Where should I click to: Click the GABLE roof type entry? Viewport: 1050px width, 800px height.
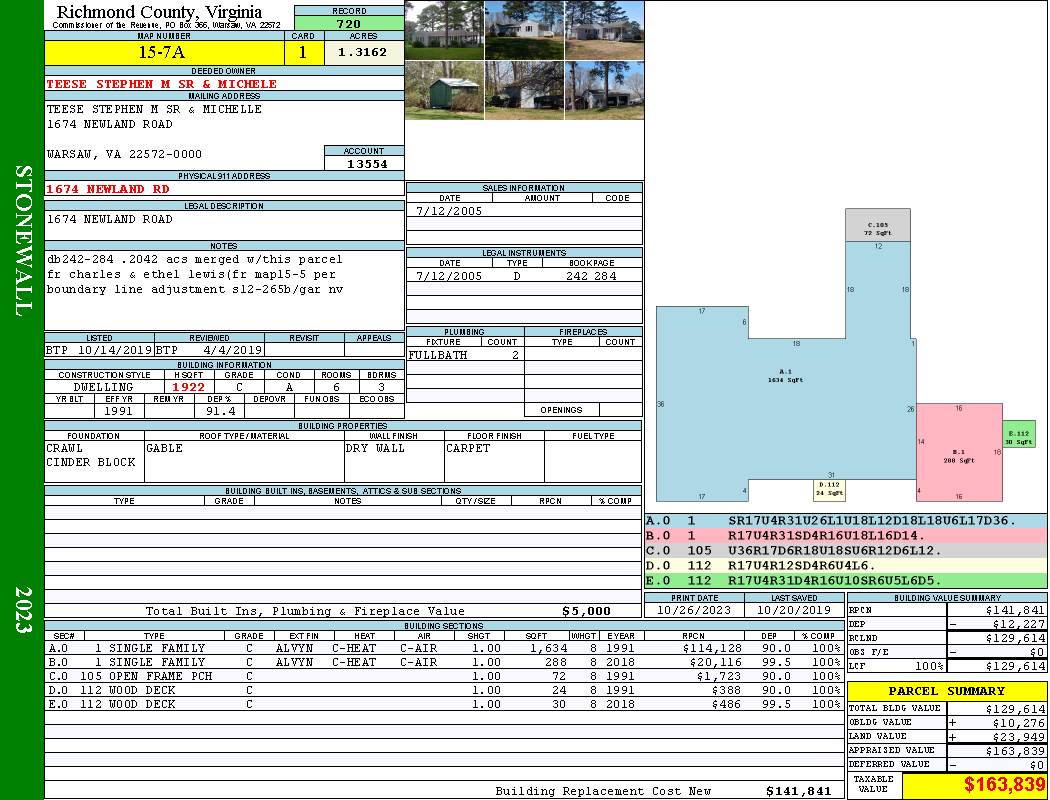(x=164, y=448)
